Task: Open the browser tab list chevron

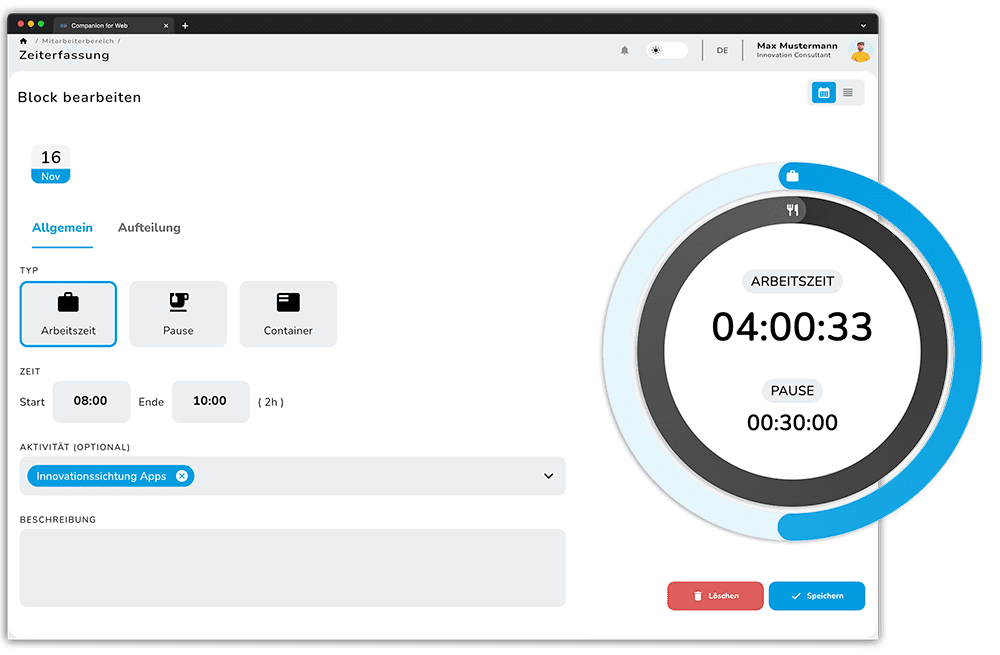Action: (863, 25)
